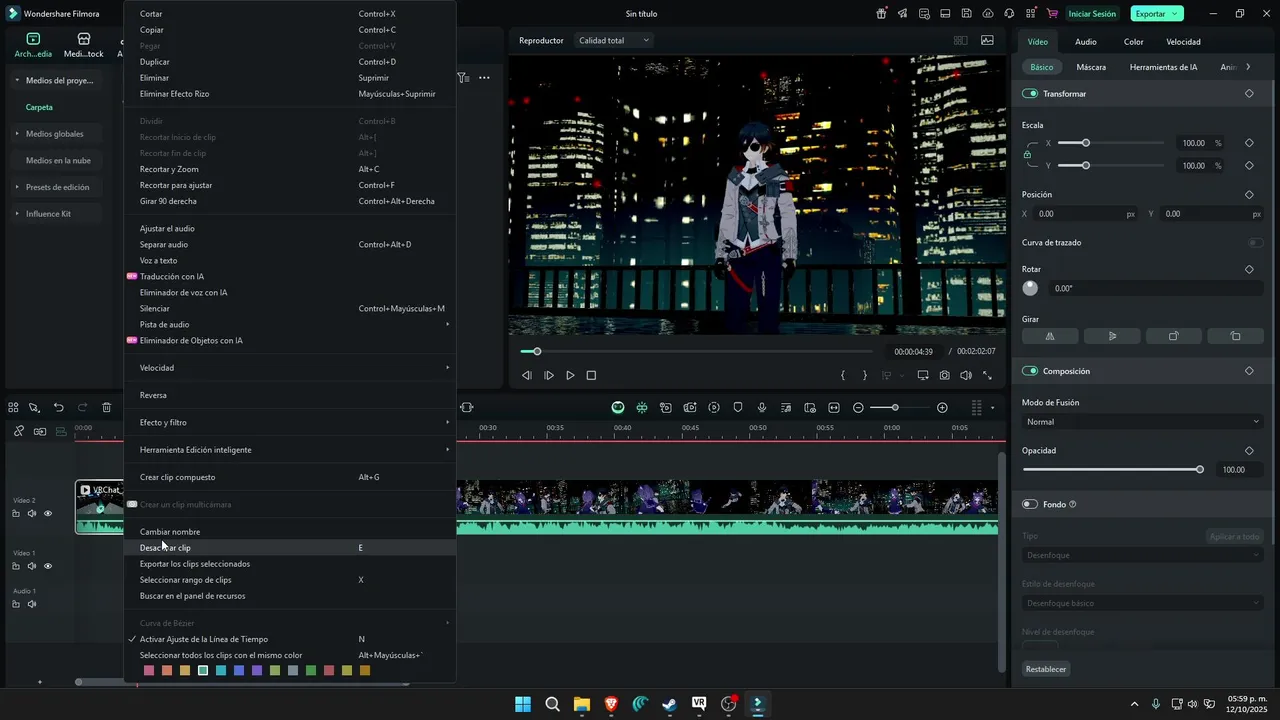
Task: Click the Windows Start button on taskbar
Action: tap(523, 704)
